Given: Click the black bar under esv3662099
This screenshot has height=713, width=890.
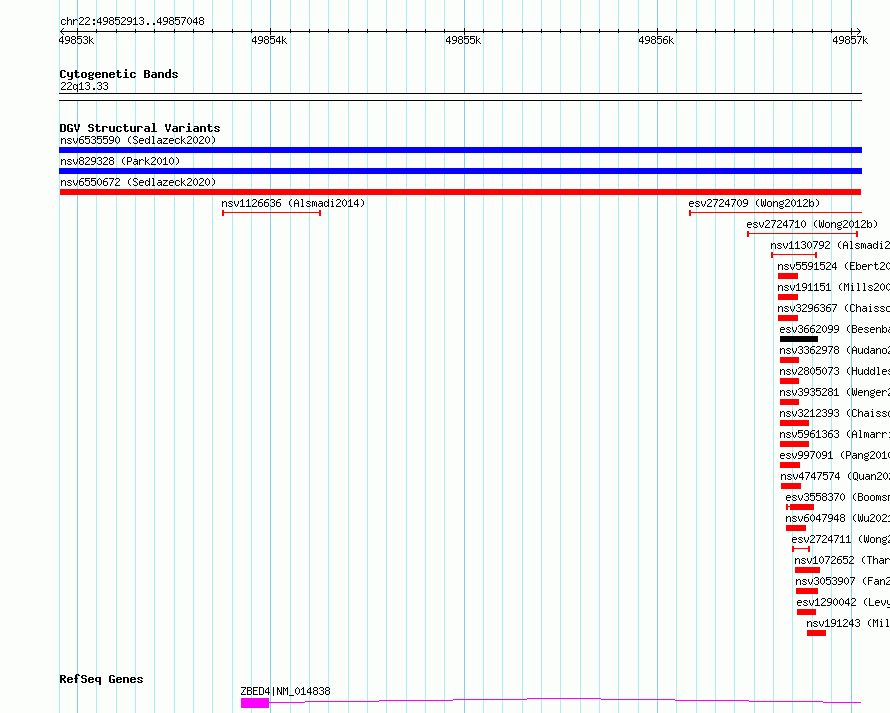Looking at the screenshot, I should tap(799, 339).
